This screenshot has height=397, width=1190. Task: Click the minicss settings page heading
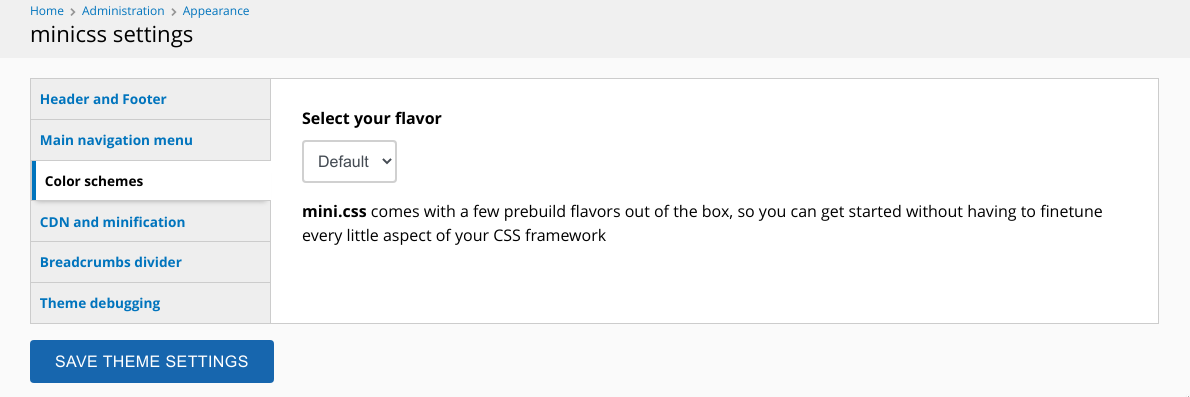pos(112,35)
